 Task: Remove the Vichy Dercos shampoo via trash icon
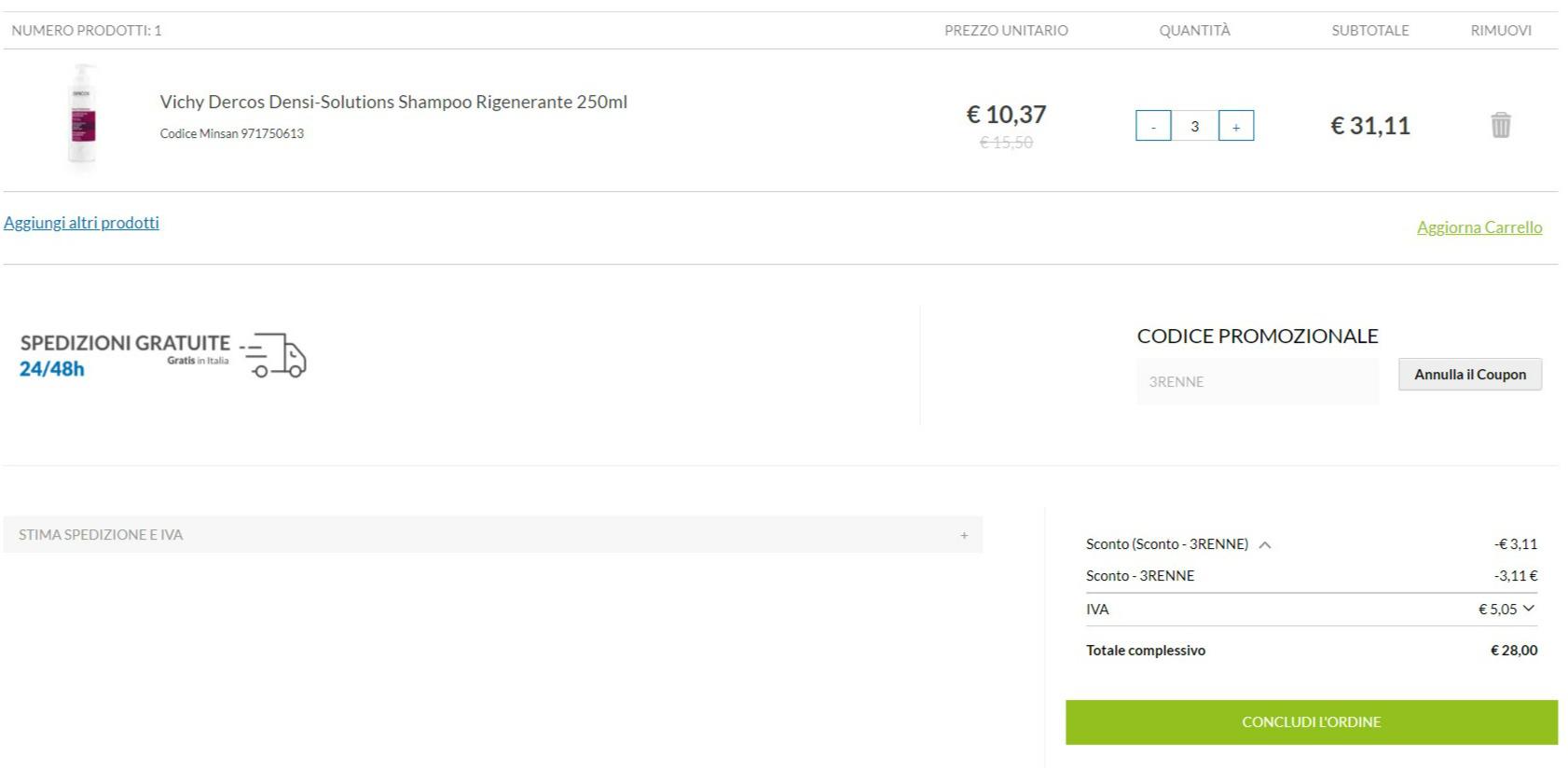1500,125
